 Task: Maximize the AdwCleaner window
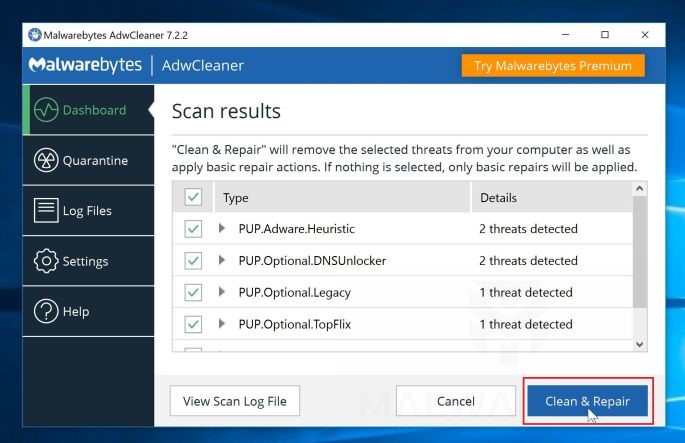pos(605,35)
